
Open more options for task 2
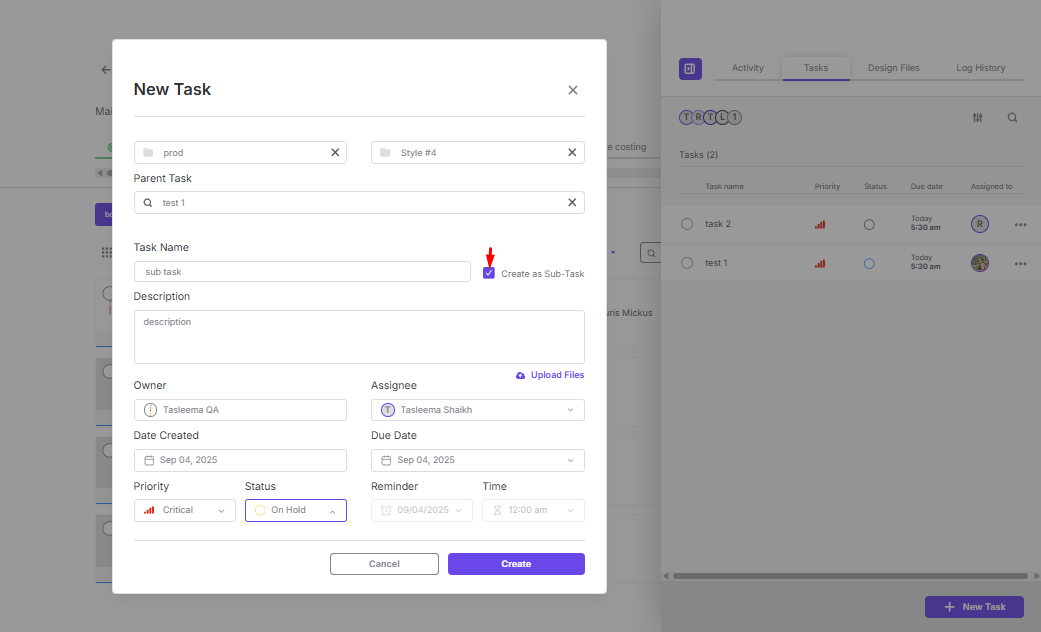1020,225
